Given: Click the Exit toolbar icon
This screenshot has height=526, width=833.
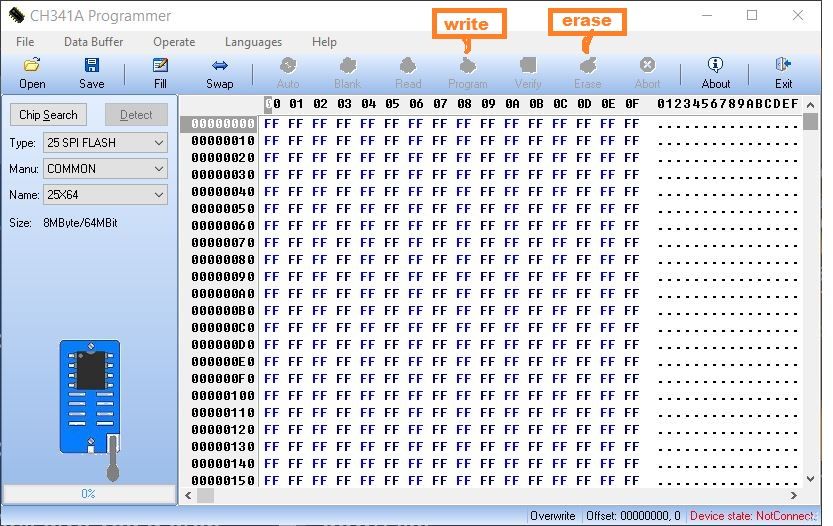Looking at the screenshot, I should click(x=783, y=66).
